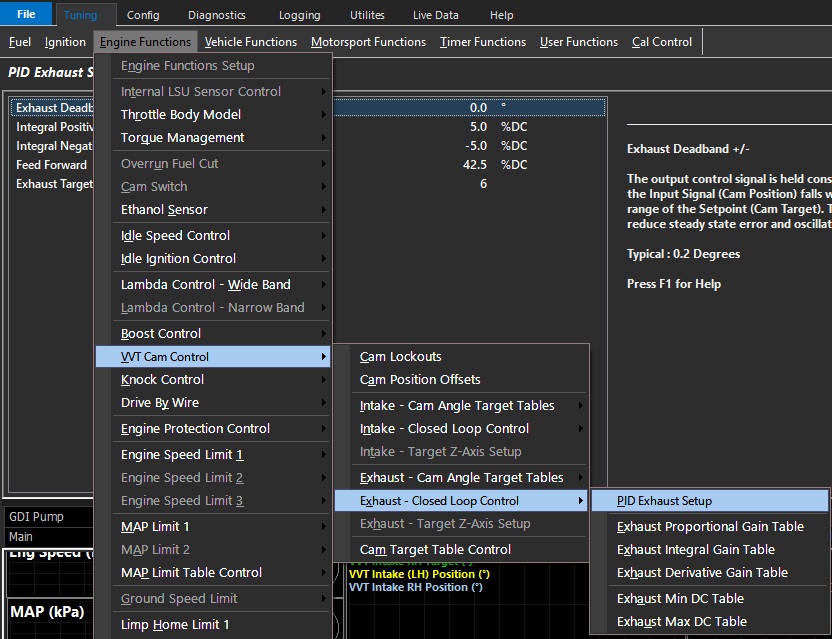
Task: Expand the Ethanol Sensor submenu arrow
Action: 323,210
